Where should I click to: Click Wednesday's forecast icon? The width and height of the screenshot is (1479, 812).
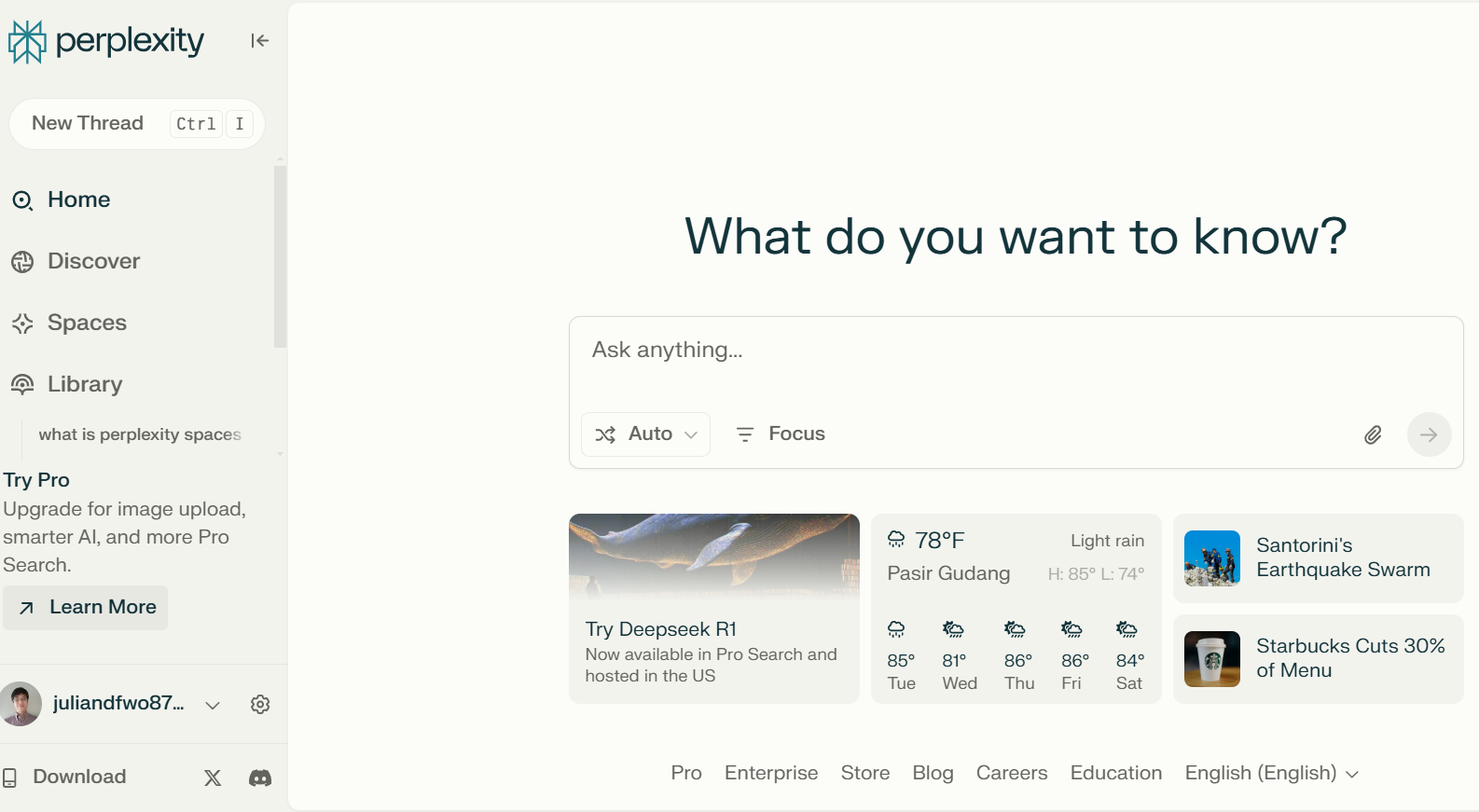click(953, 629)
